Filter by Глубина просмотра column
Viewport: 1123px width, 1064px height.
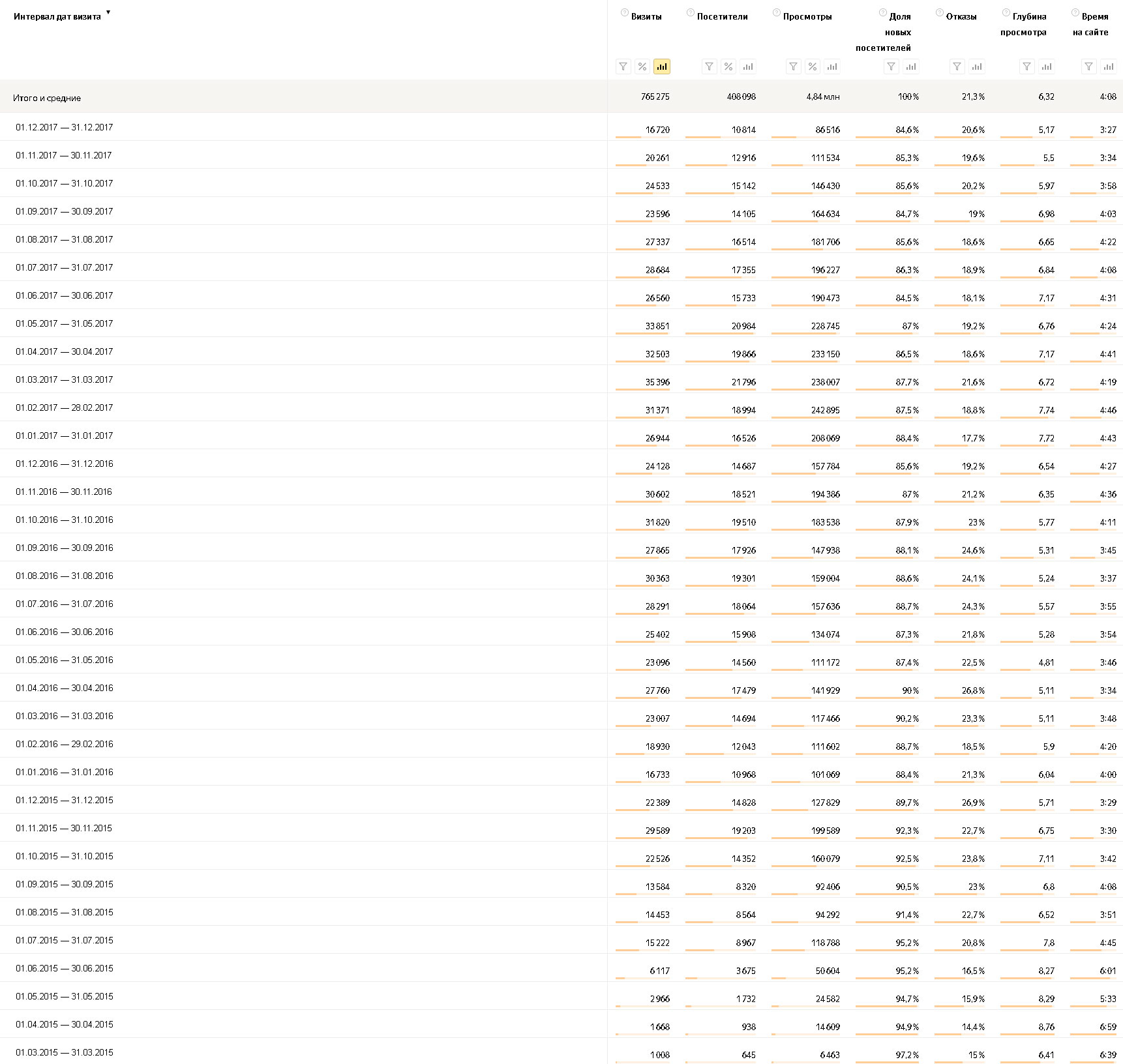pos(1027,66)
